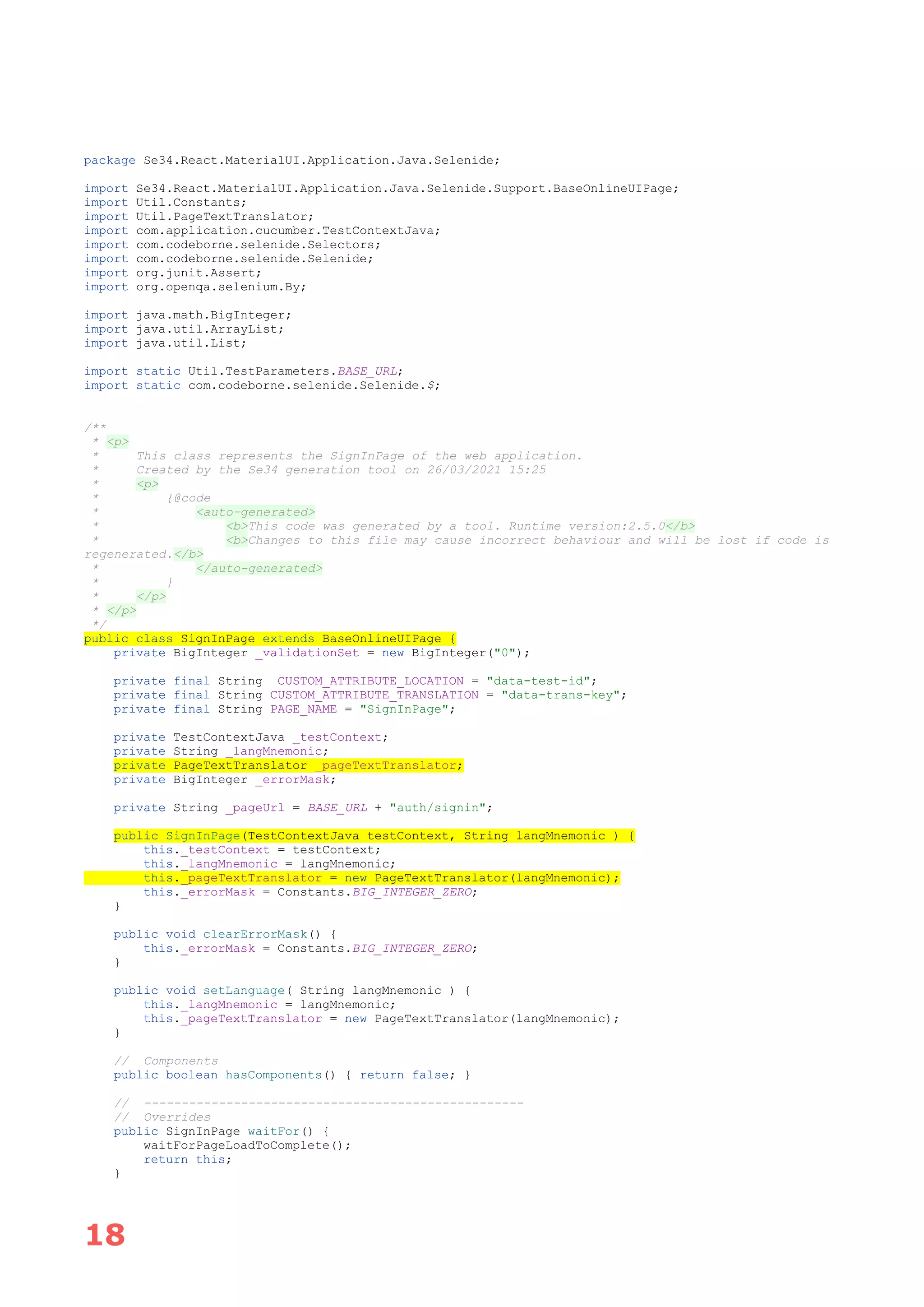
Task: Click the closing </auto-generated> tag
Action: tap(259, 568)
